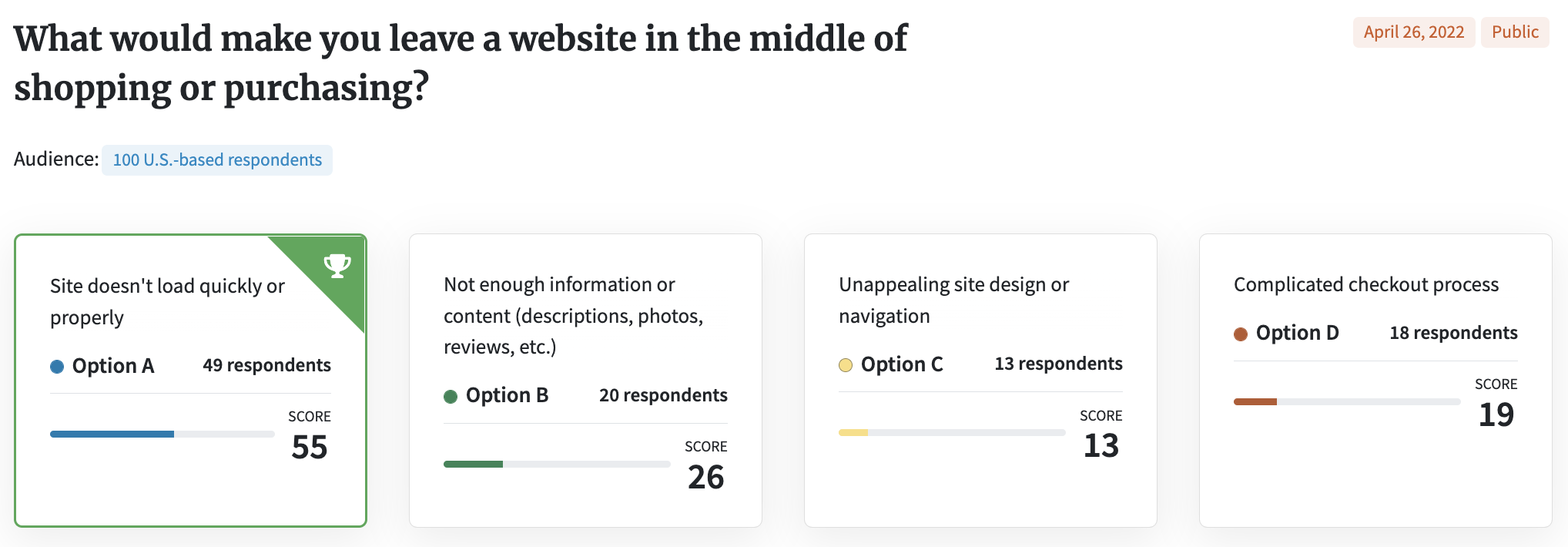
Task: Click the yellow Option C dot
Action: tap(846, 365)
